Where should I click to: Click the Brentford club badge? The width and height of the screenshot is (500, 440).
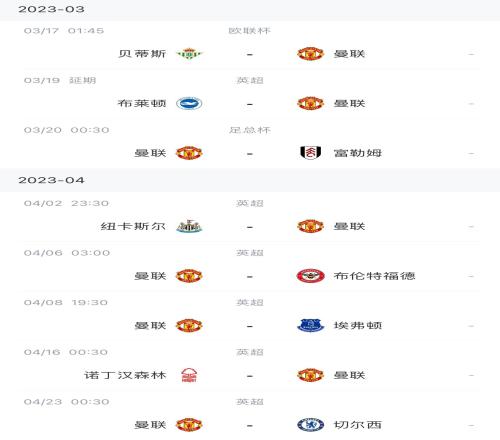(x=310, y=276)
